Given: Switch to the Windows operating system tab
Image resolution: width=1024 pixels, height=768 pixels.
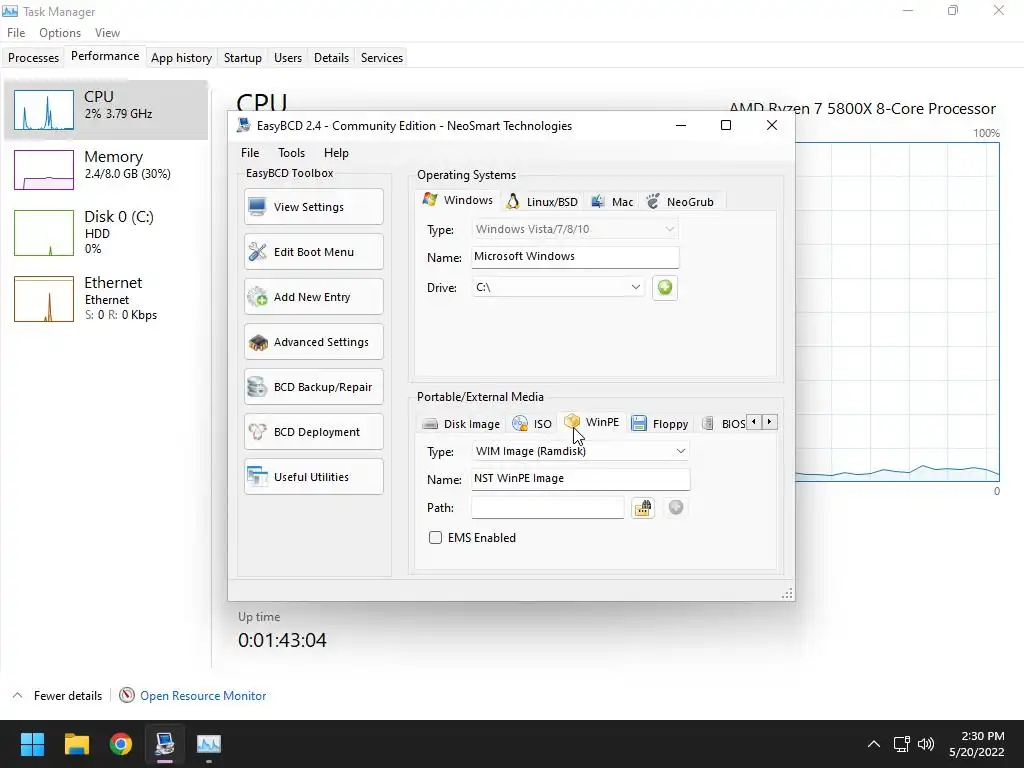Looking at the screenshot, I should point(458,200).
